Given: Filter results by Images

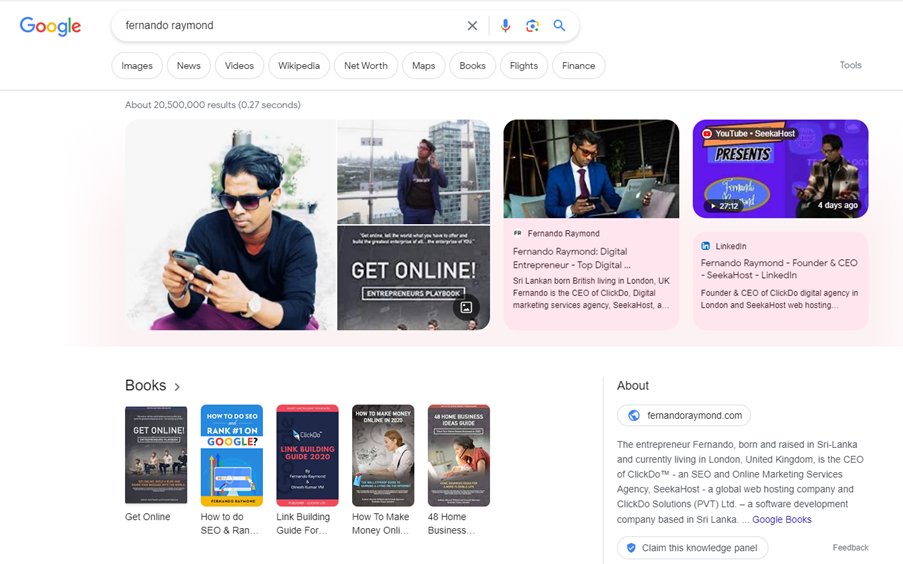Looking at the screenshot, I should point(137,66).
